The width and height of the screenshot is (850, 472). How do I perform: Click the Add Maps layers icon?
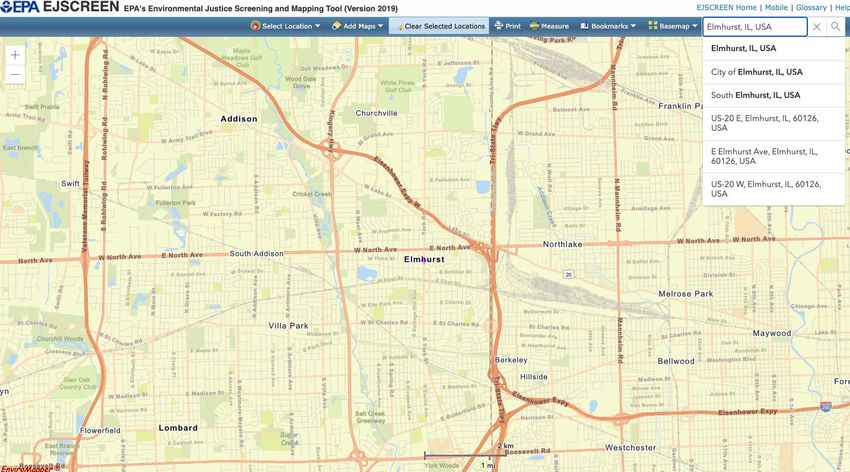point(336,26)
